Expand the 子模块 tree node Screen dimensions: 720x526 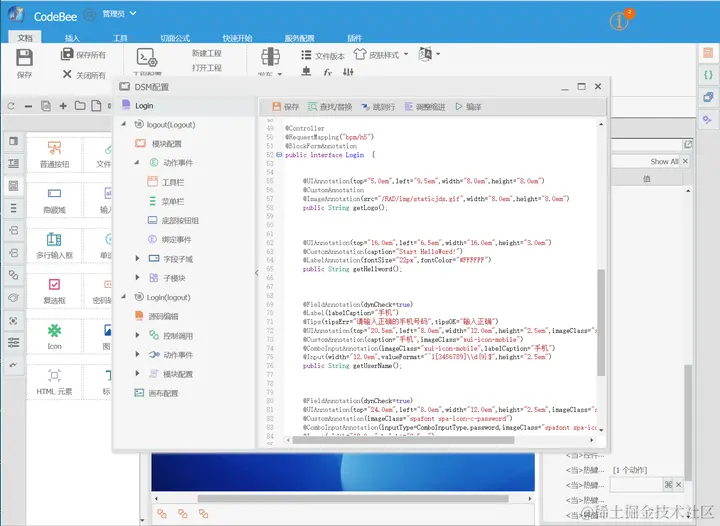point(137,278)
